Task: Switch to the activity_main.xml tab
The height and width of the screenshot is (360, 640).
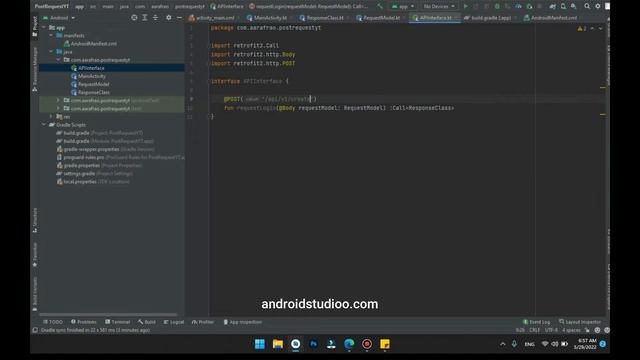Action: point(214,18)
